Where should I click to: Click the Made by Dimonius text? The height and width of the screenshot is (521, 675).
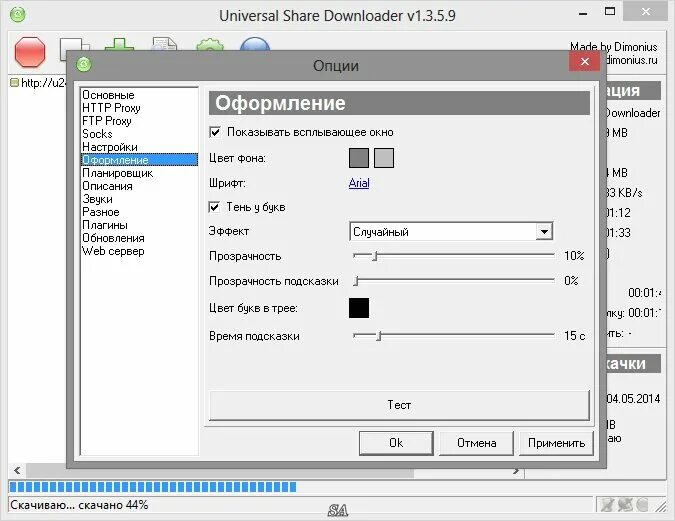614,47
